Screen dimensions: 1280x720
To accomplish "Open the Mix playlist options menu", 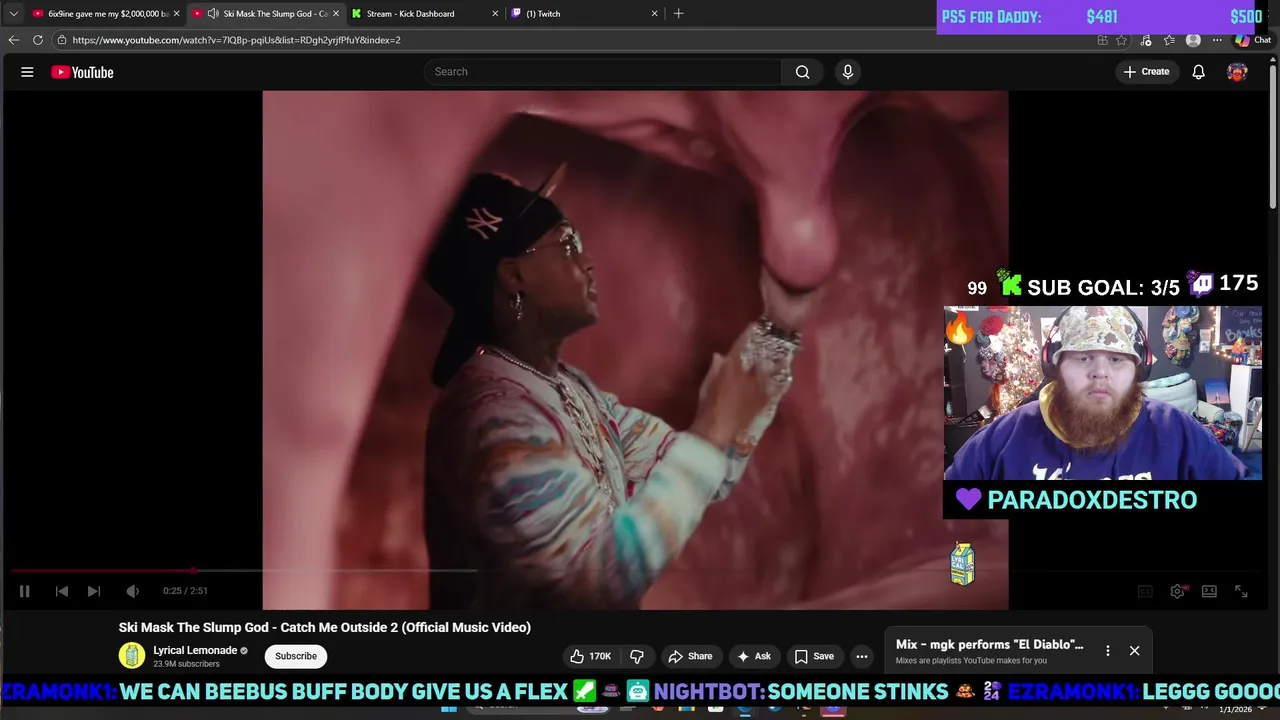I will click(x=1107, y=651).
